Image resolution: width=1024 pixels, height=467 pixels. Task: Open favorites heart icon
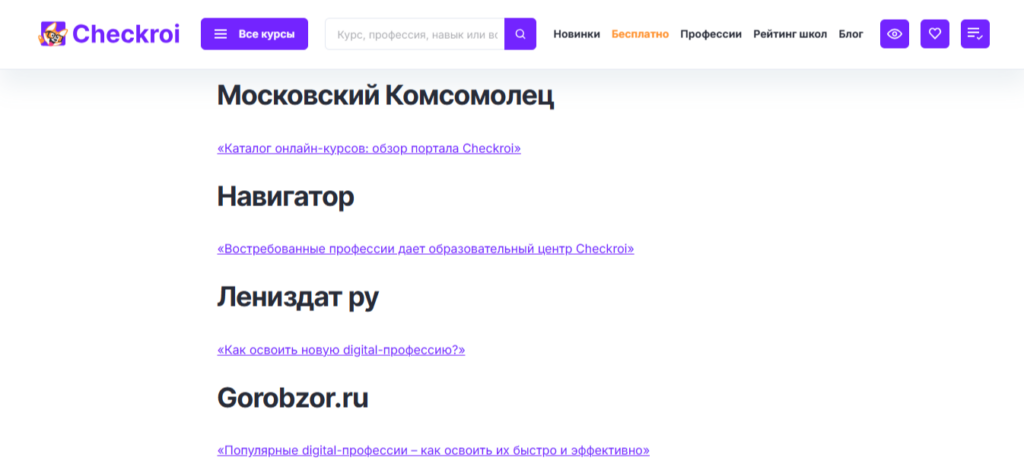pos(935,34)
